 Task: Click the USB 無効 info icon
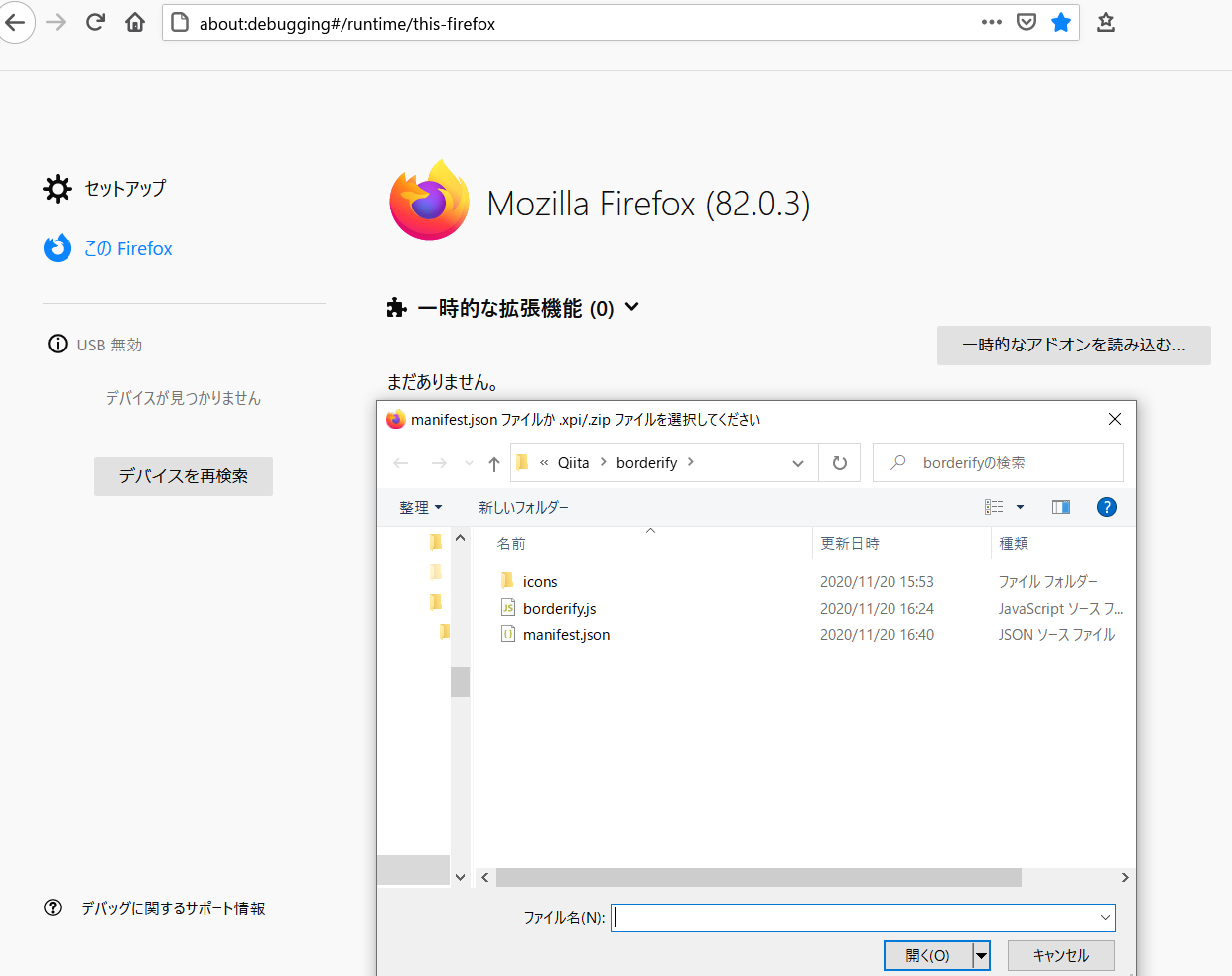coord(58,344)
